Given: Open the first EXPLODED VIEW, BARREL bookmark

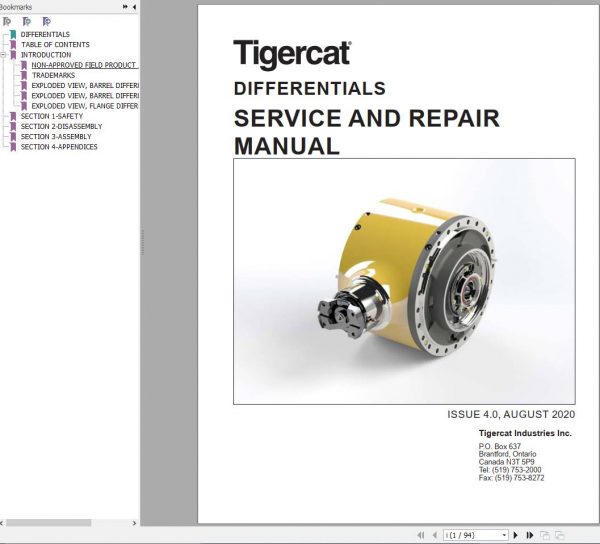Looking at the screenshot, I should pos(85,86).
